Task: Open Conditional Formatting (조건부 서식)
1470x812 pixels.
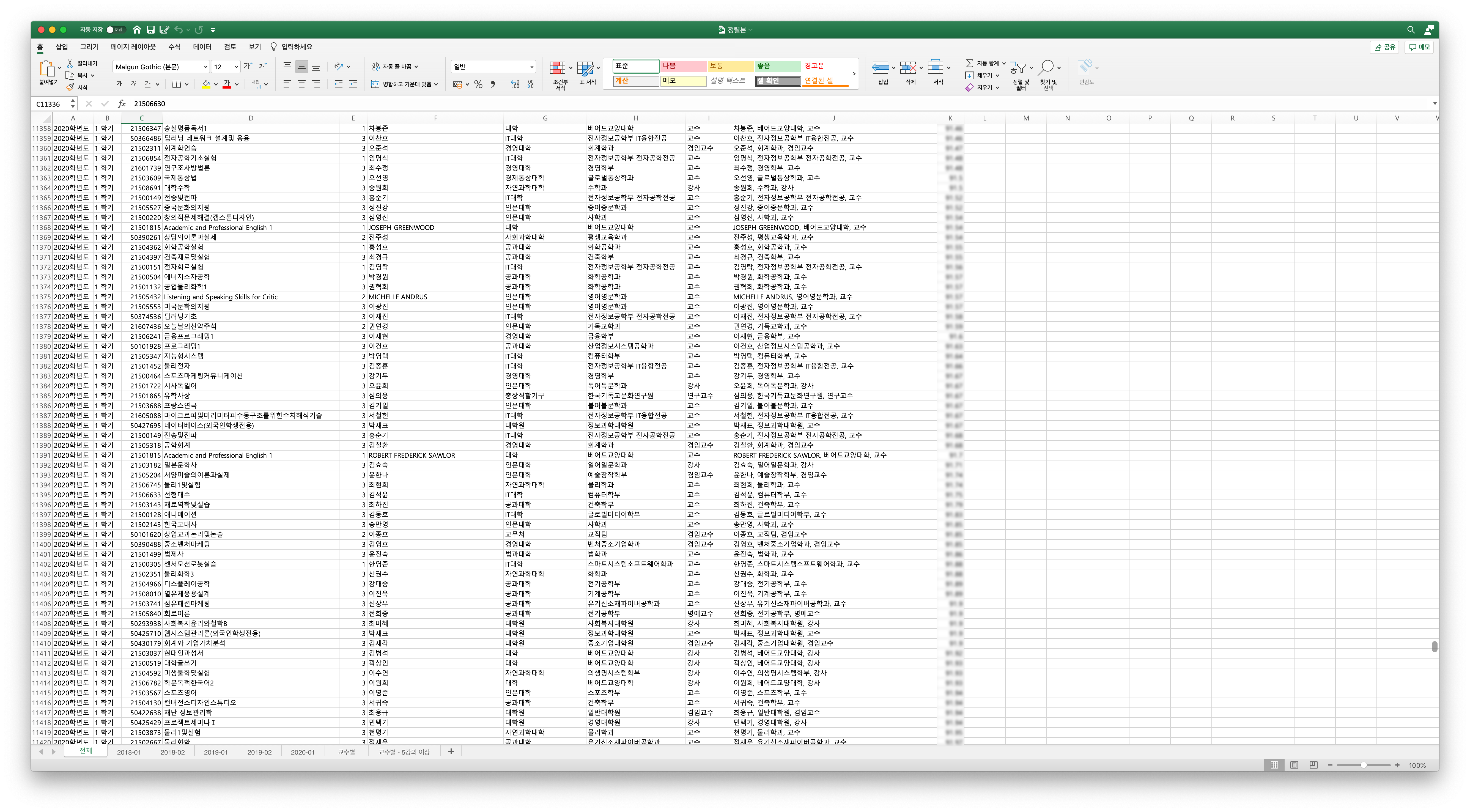Action: (558, 68)
